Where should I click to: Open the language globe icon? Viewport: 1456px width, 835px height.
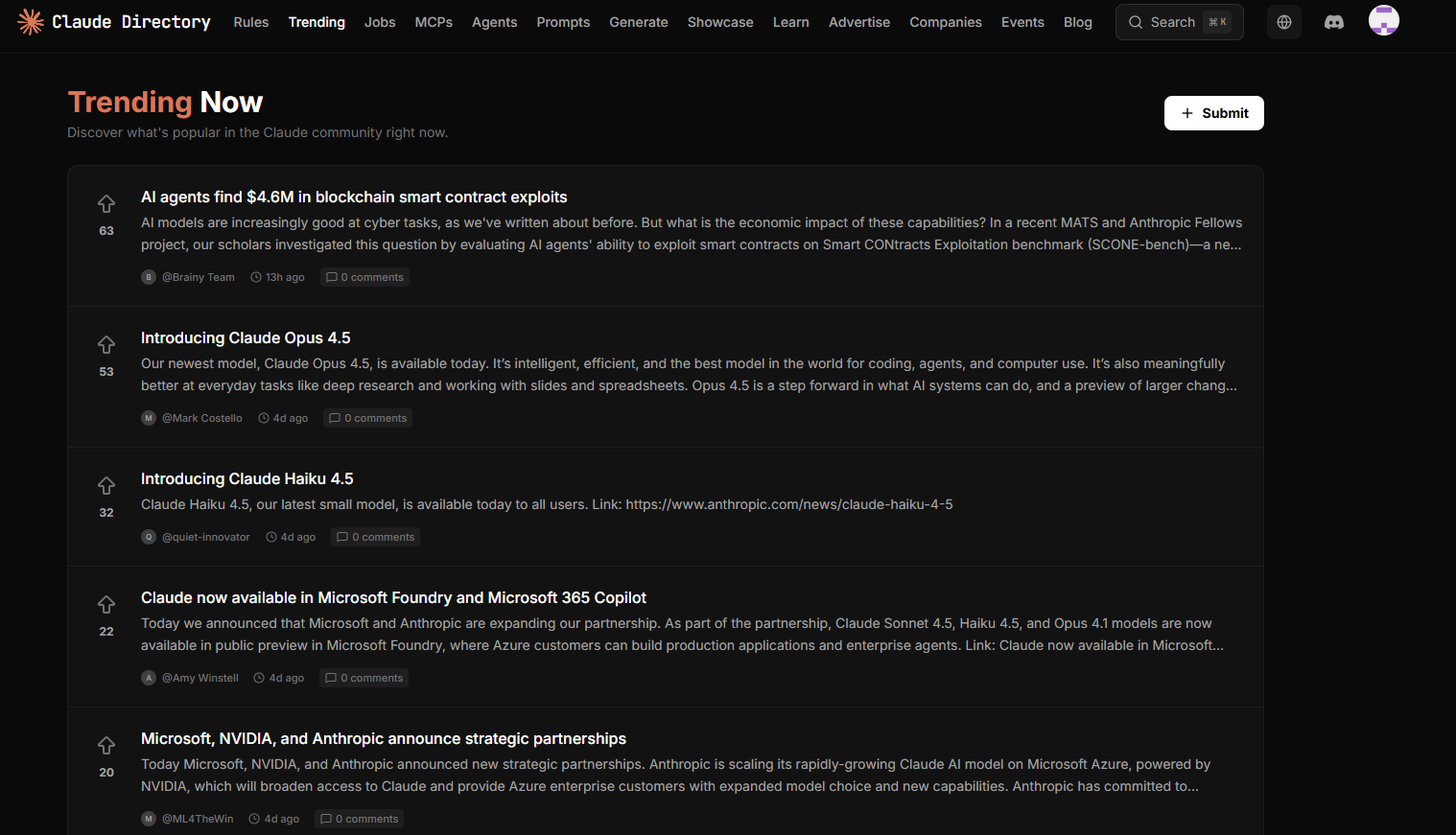point(1284,22)
